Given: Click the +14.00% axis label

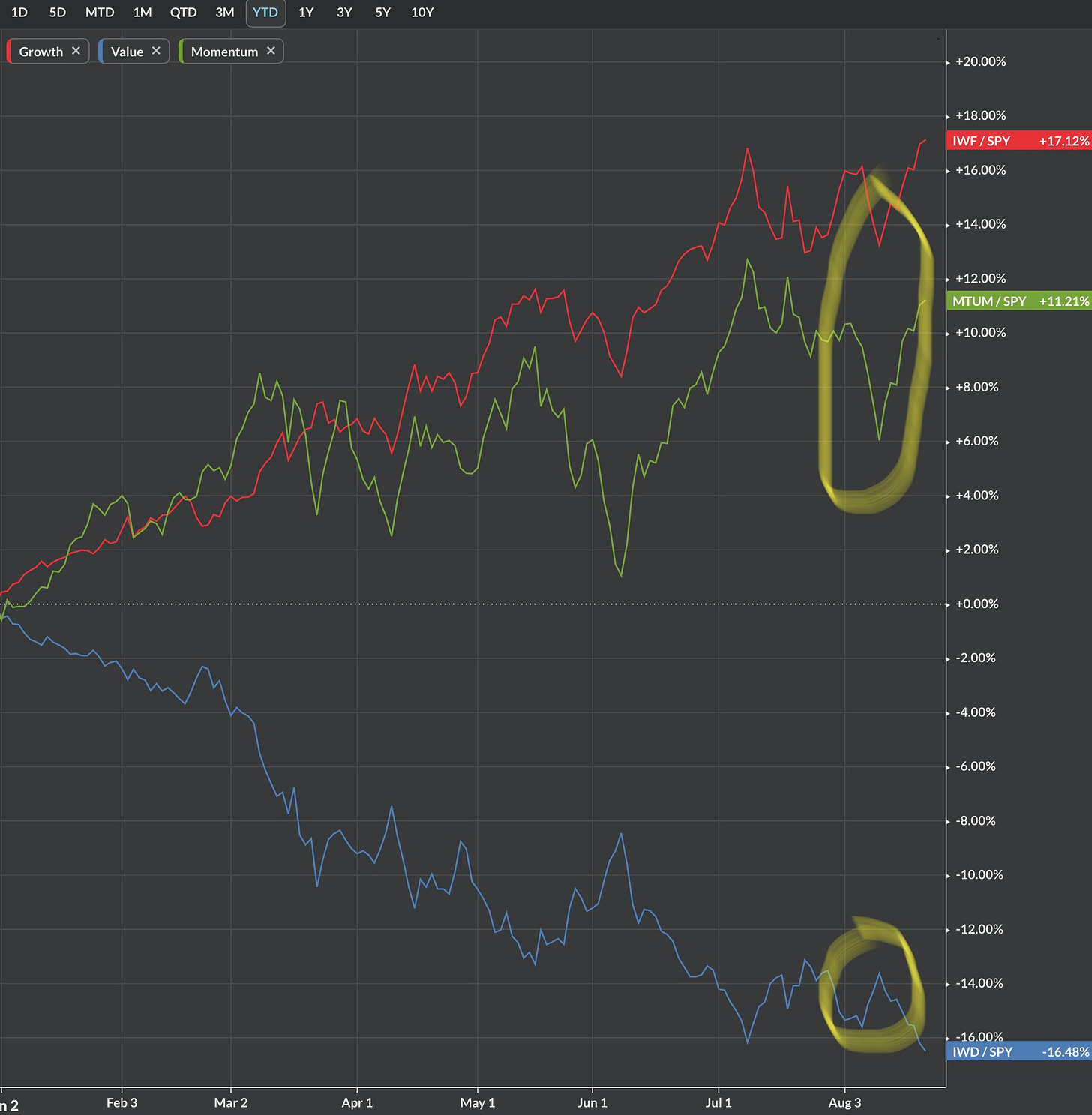Looking at the screenshot, I should (980, 225).
